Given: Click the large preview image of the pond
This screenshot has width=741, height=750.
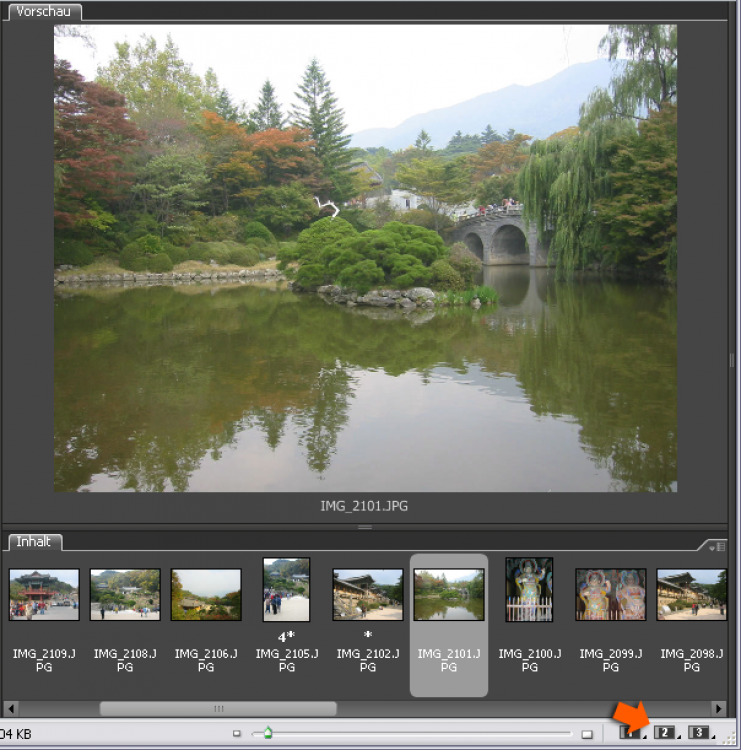Looking at the screenshot, I should 365,258.
